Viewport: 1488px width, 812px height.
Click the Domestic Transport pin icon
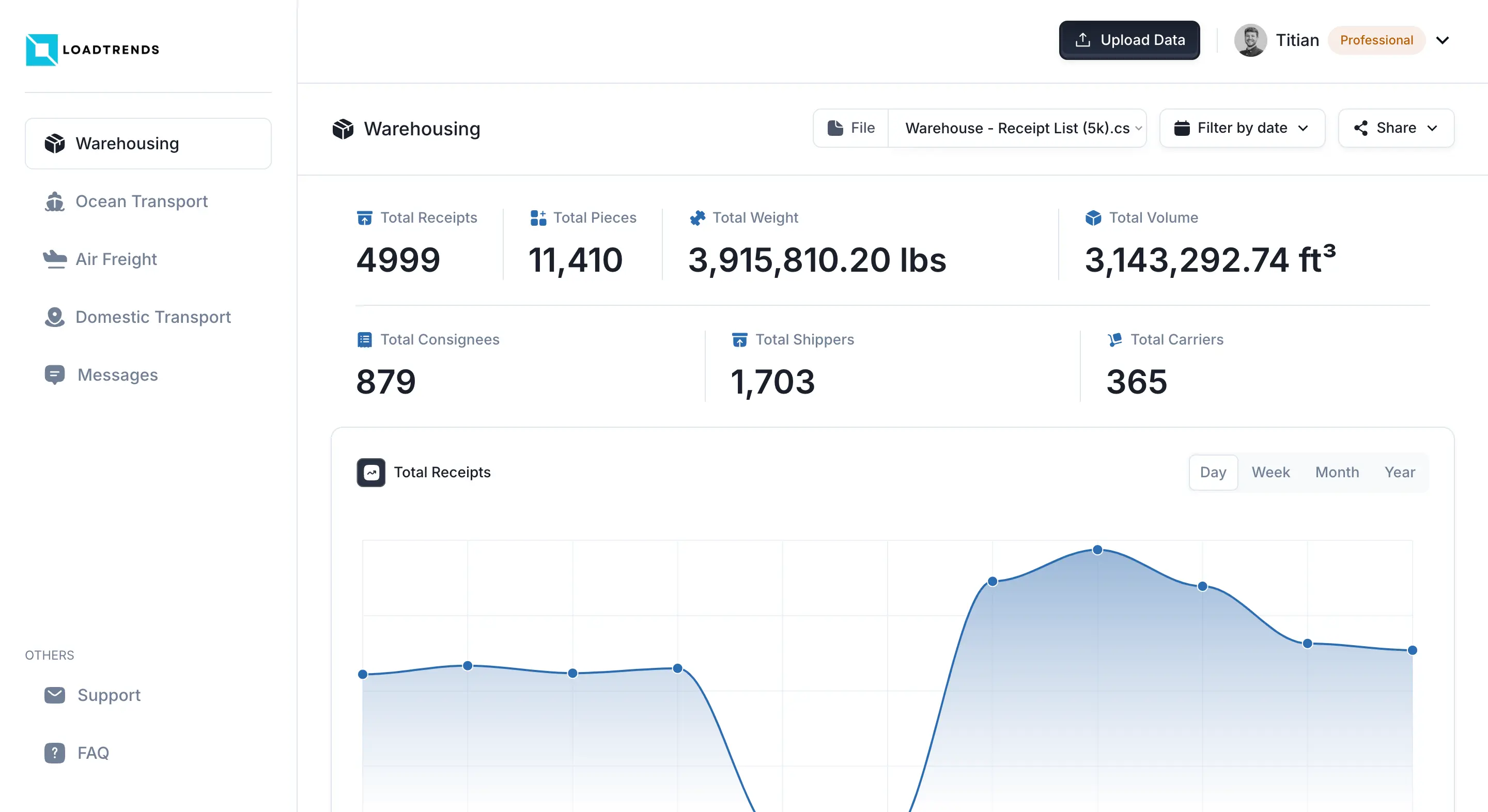point(55,317)
